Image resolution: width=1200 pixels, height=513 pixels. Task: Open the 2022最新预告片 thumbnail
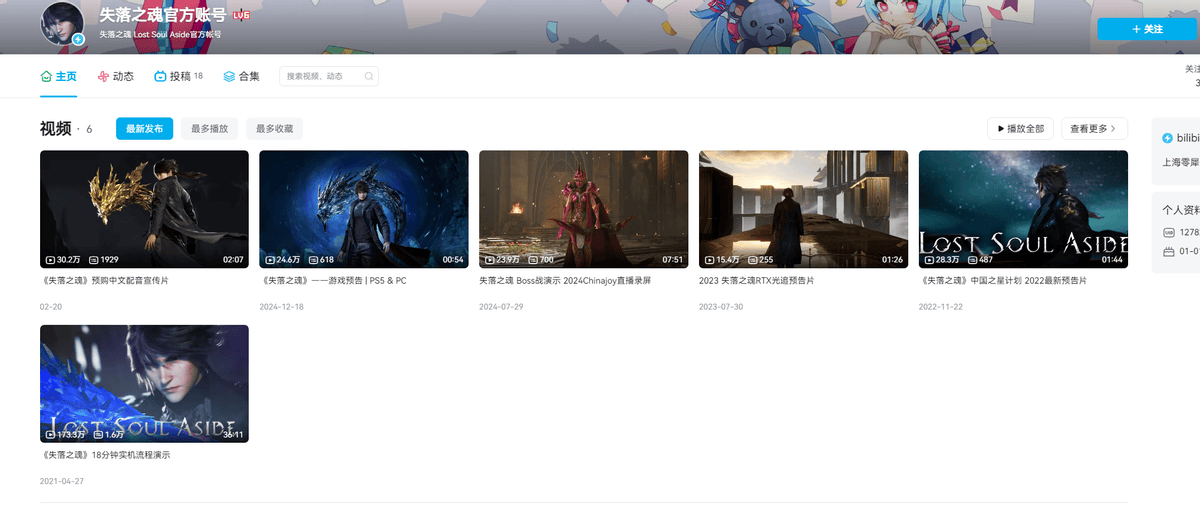pyautogui.click(x=1023, y=209)
